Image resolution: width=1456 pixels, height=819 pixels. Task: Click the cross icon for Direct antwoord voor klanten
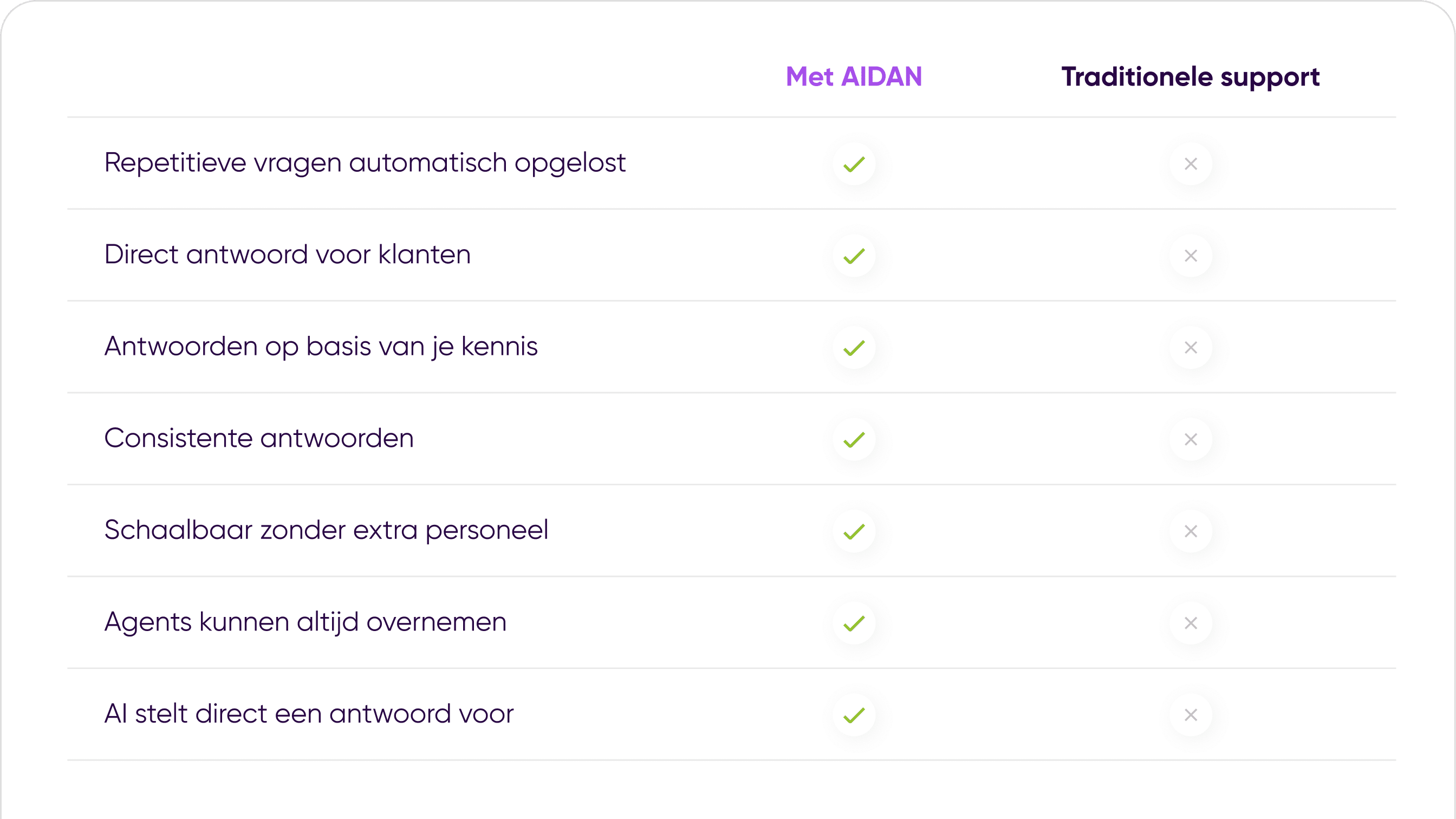tap(1191, 256)
